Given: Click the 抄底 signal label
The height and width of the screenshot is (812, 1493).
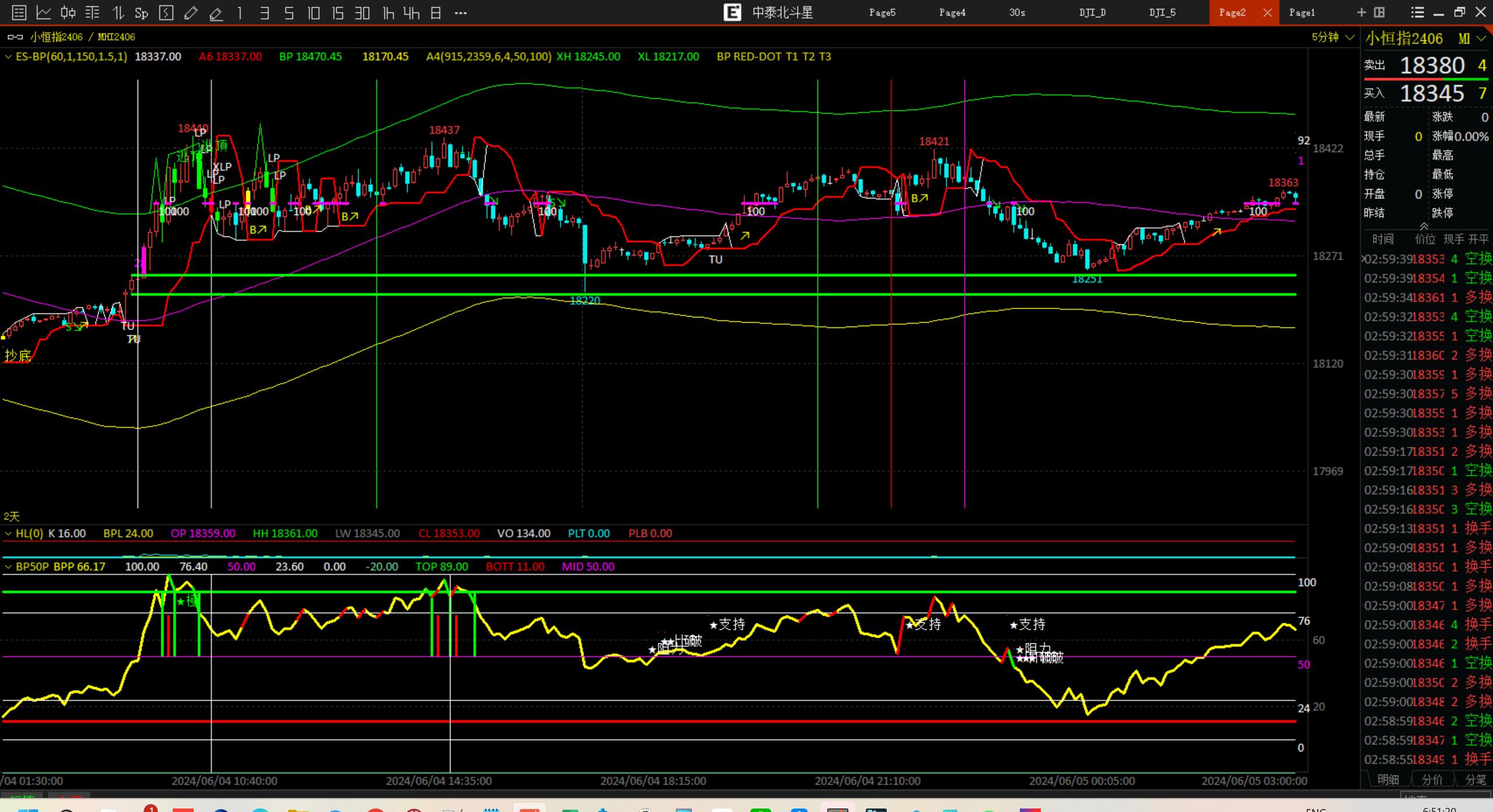Looking at the screenshot, I should [18, 355].
